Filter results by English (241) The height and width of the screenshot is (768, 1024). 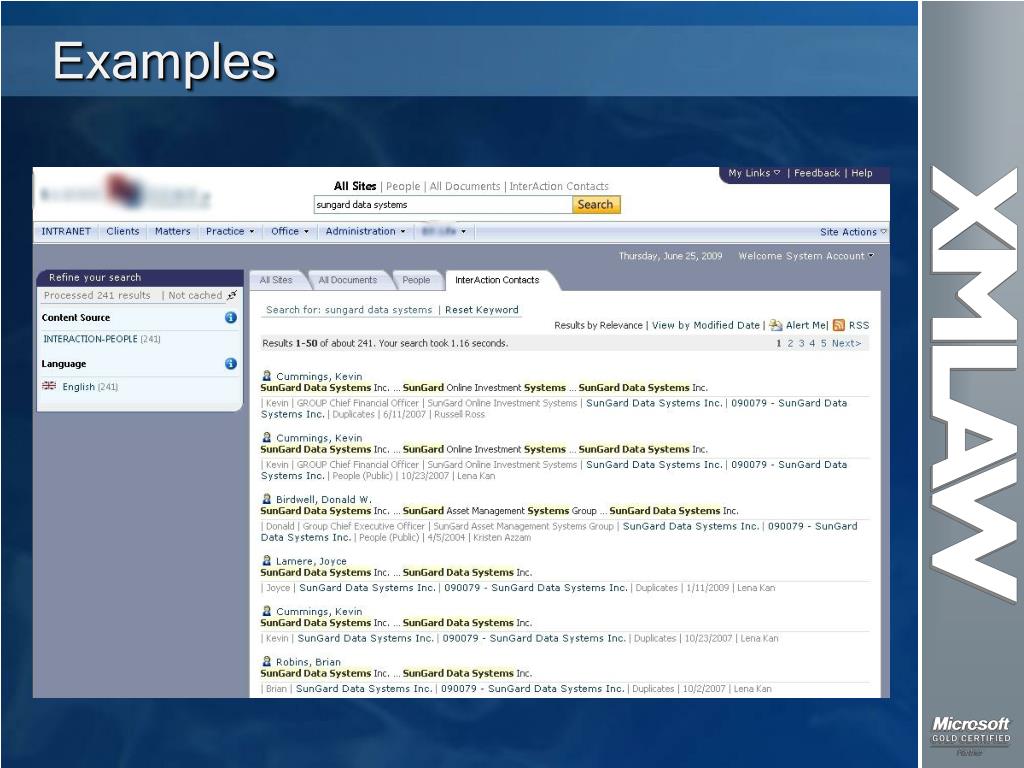[90, 387]
